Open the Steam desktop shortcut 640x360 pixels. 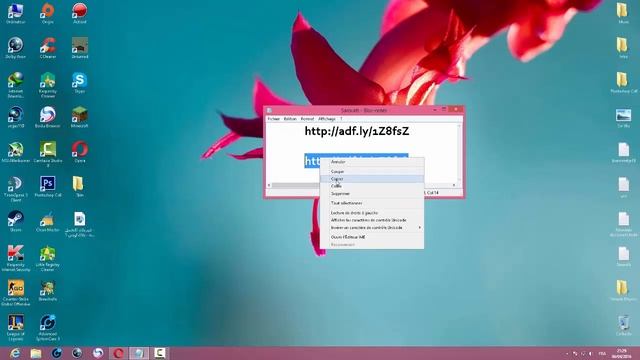pos(16,221)
